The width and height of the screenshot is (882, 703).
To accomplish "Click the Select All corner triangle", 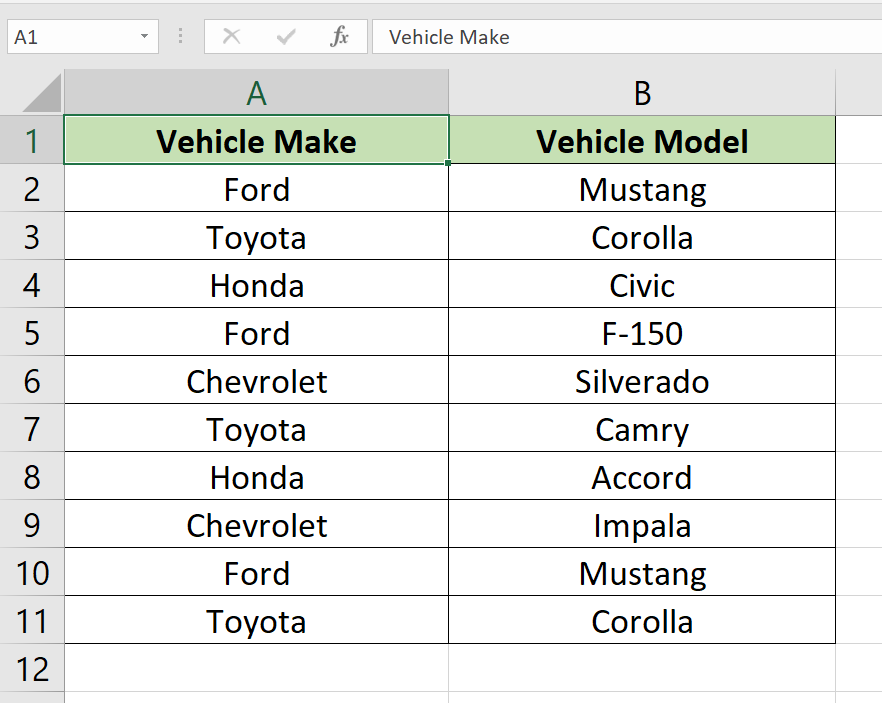I will click(x=42, y=93).
